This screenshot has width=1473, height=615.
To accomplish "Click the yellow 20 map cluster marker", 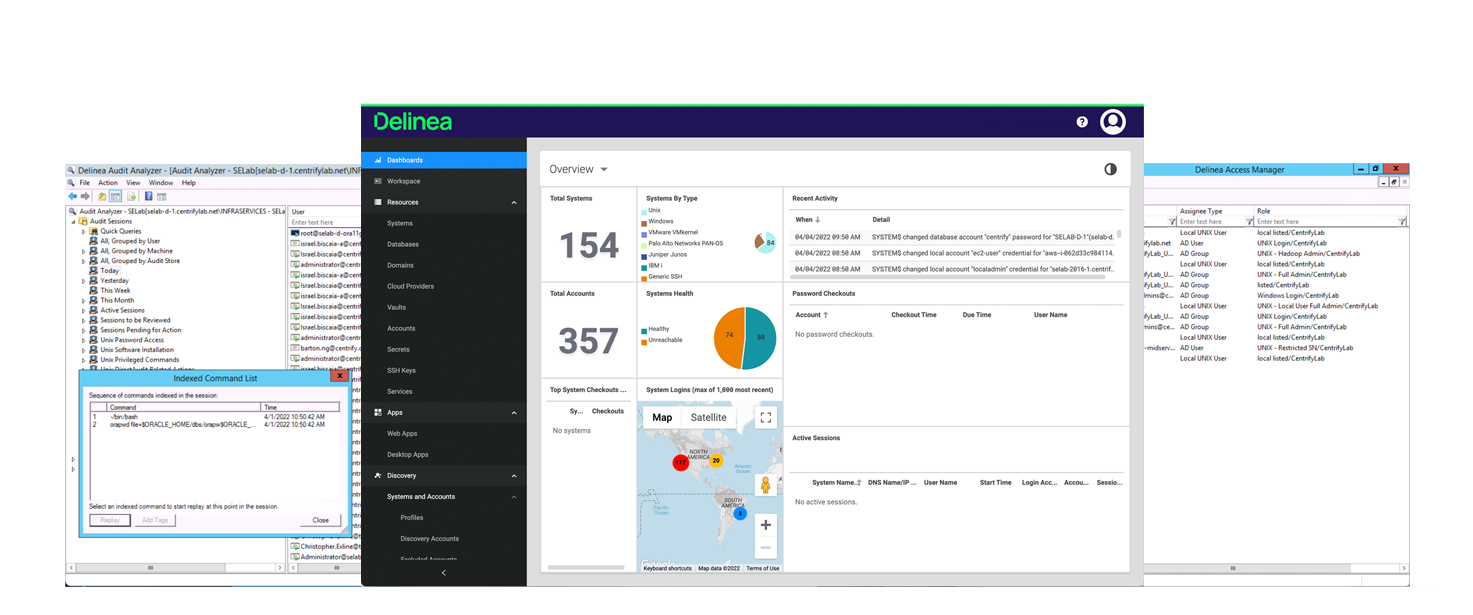I will click(x=716, y=461).
